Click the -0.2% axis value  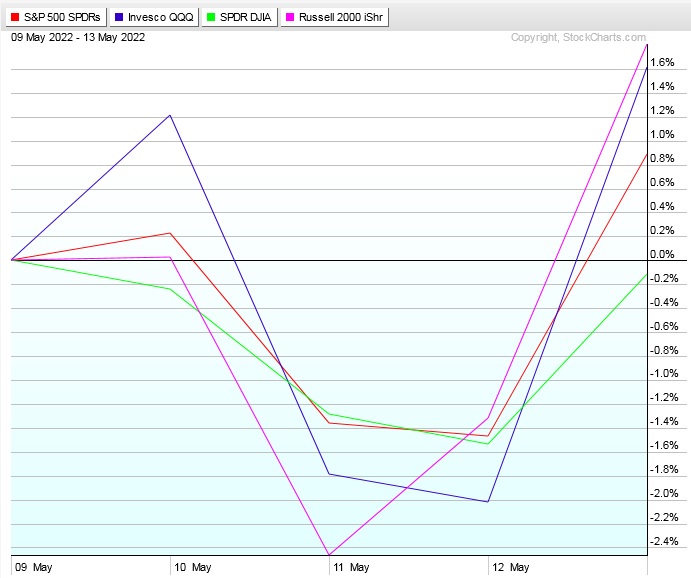pyautogui.click(x=664, y=278)
